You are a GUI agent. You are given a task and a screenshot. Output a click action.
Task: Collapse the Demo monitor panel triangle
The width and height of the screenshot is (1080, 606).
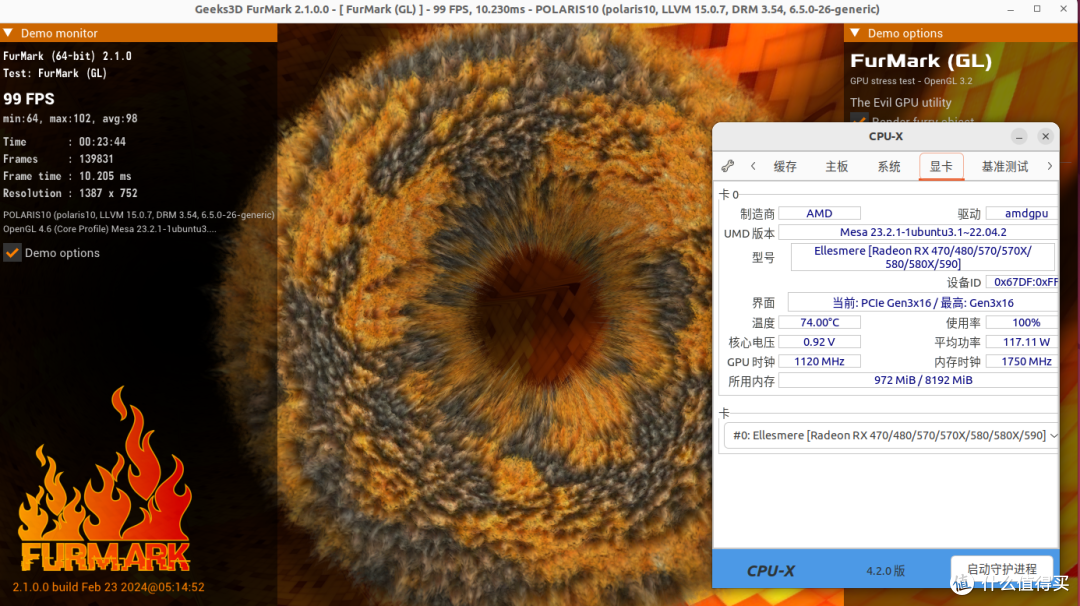click(x=8, y=33)
